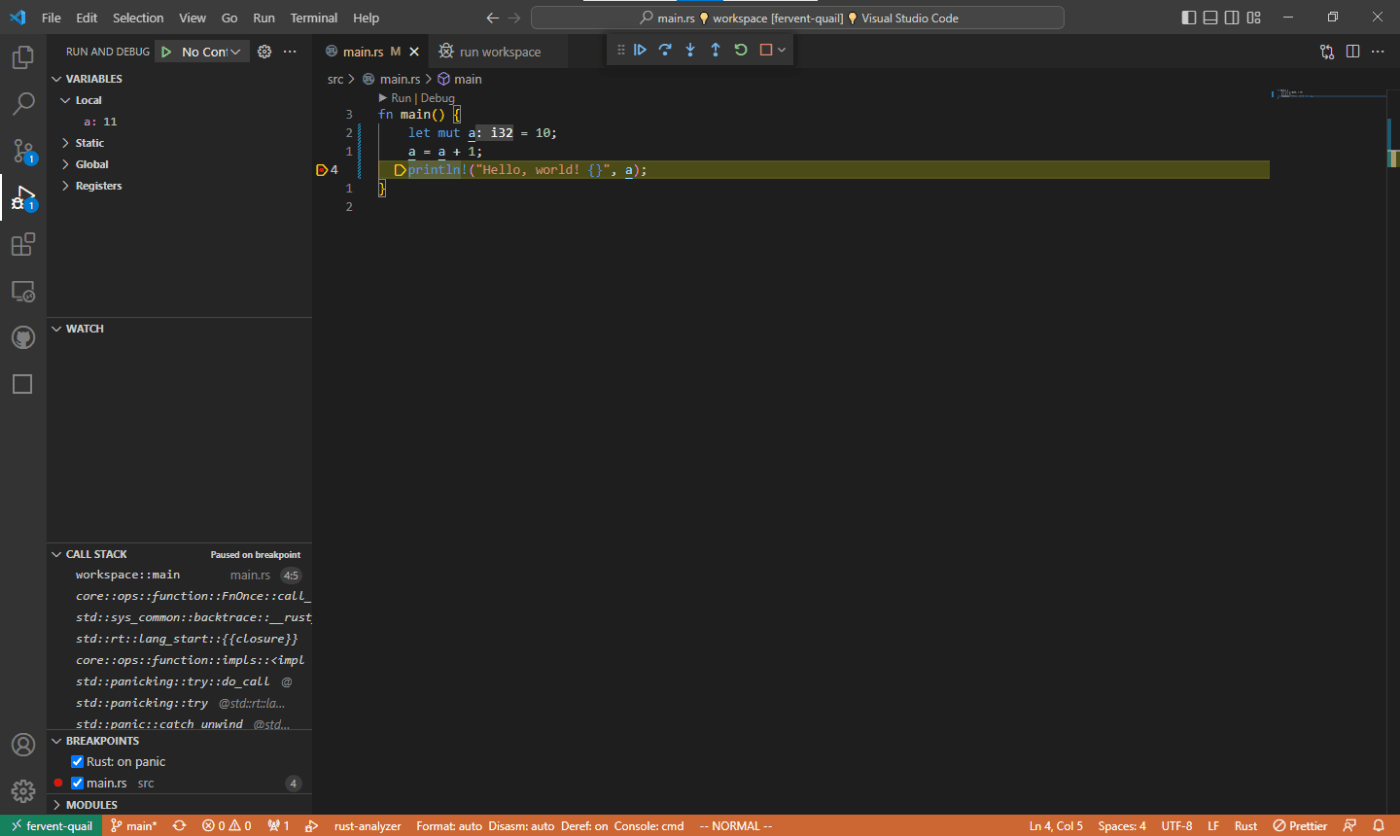
Task: Open the Remote Explorer view
Action: point(23,291)
